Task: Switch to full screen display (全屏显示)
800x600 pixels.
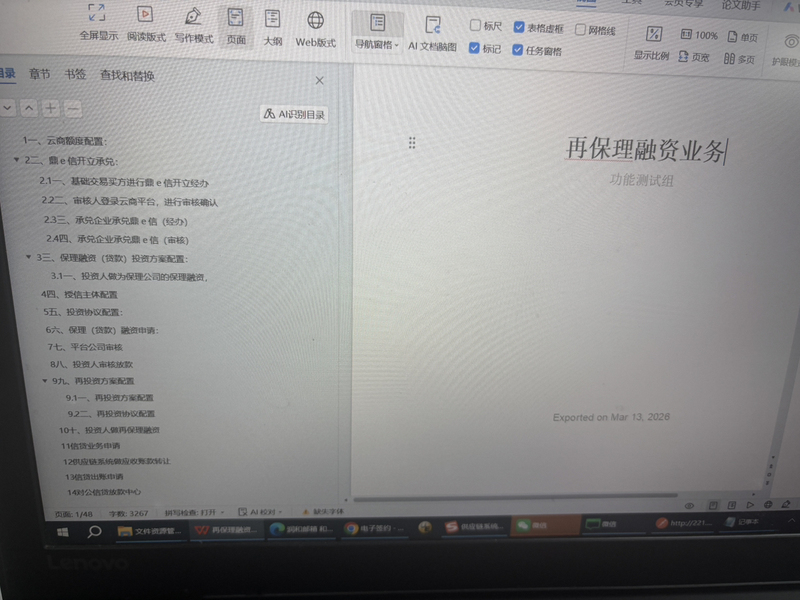Action: 97,22
